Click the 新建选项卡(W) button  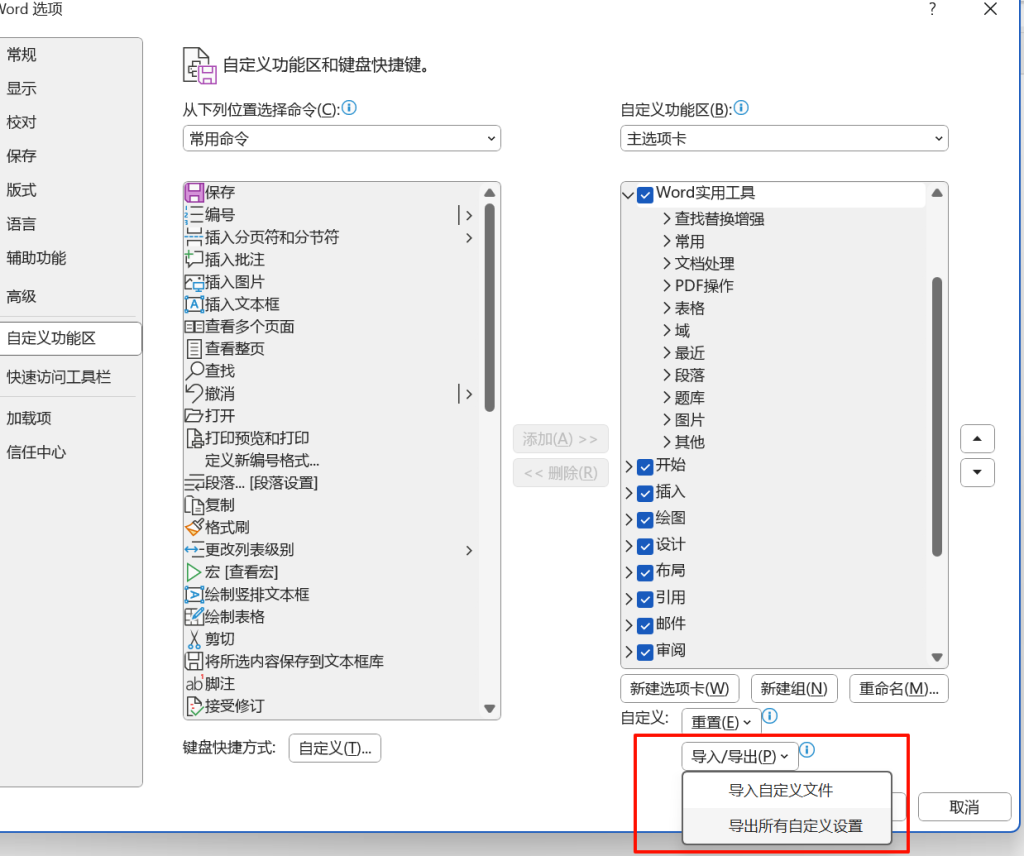click(679, 688)
